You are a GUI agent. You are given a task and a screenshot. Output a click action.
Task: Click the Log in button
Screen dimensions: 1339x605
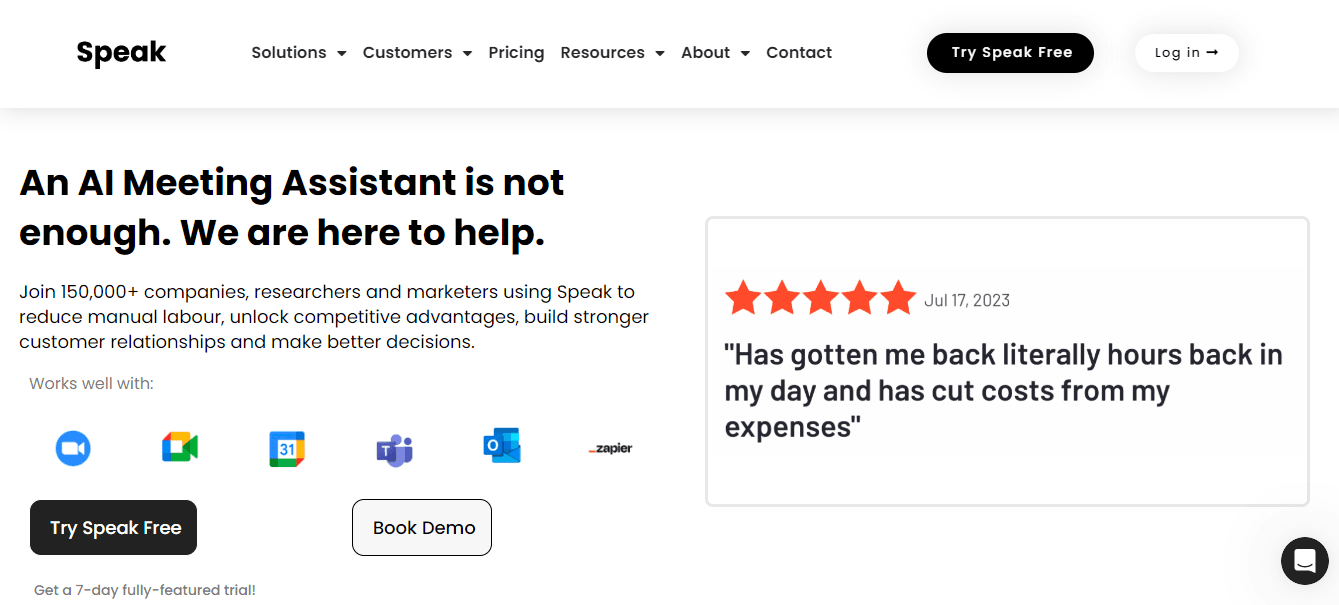pyautogui.click(x=1186, y=53)
